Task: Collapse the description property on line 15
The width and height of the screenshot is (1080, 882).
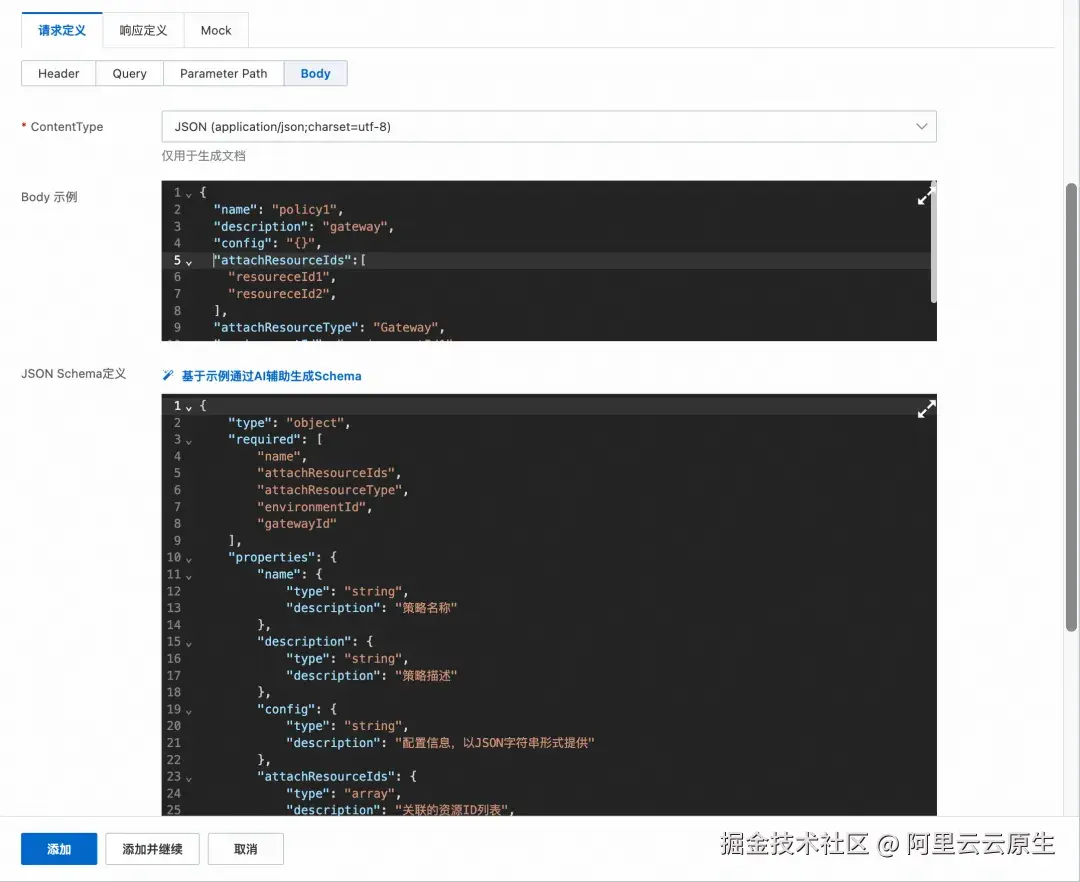Action: (x=188, y=641)
